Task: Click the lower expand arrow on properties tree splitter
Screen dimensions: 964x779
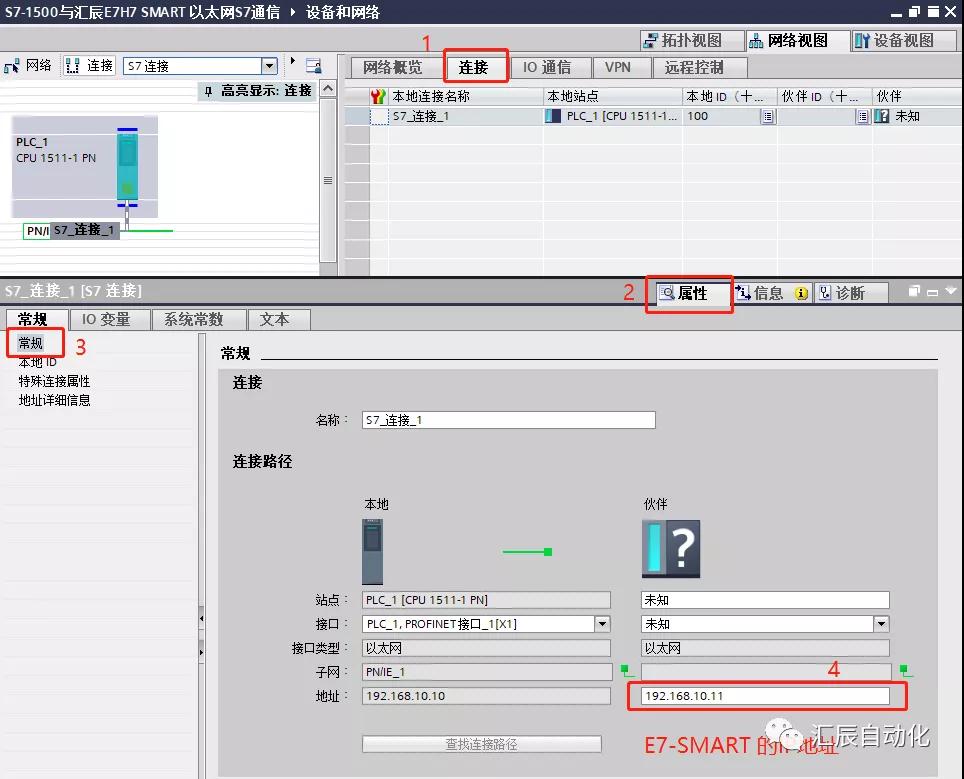Action: pos(202,651)
